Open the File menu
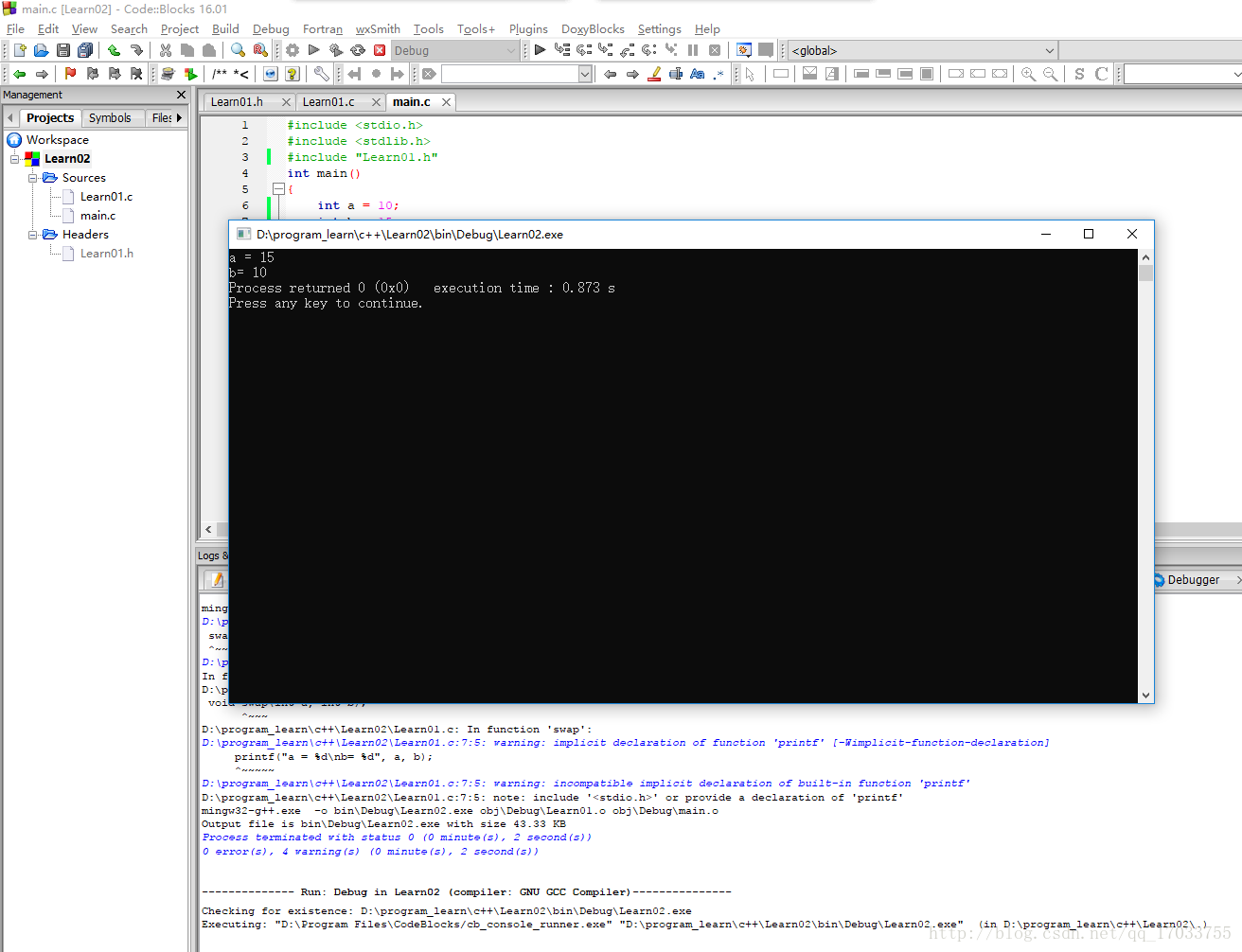This screenshot has width=1242, height=952. [15, 29]
